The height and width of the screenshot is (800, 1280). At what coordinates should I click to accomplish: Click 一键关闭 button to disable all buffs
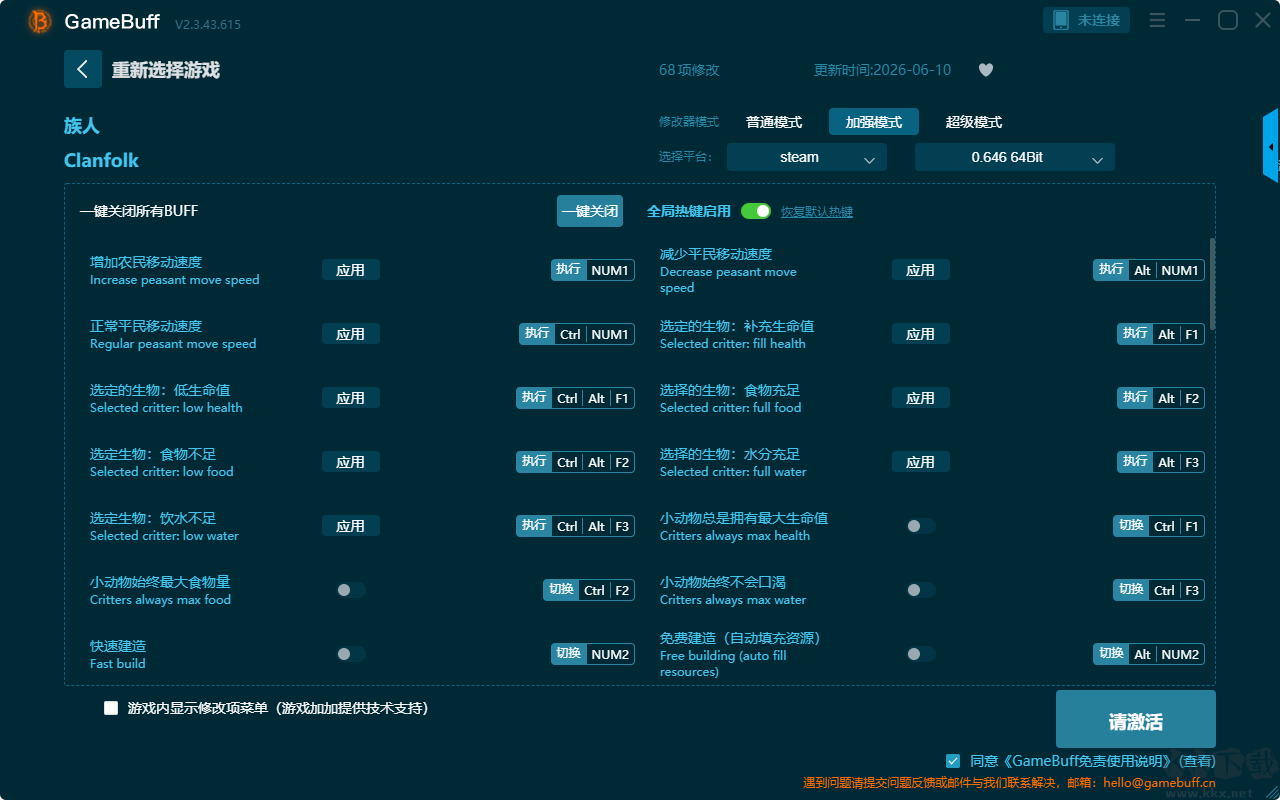point(590,211)
